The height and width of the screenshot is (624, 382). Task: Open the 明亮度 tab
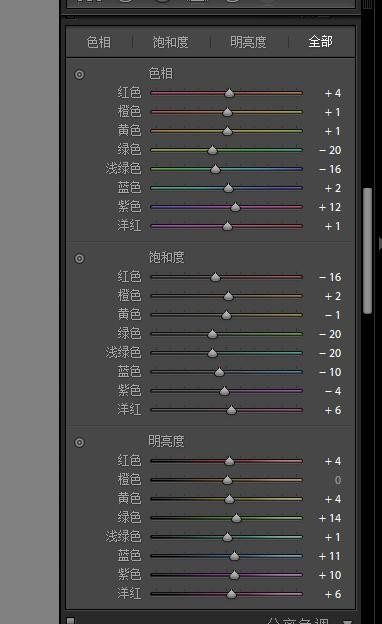pyautogui.click(x=248, y=42)
